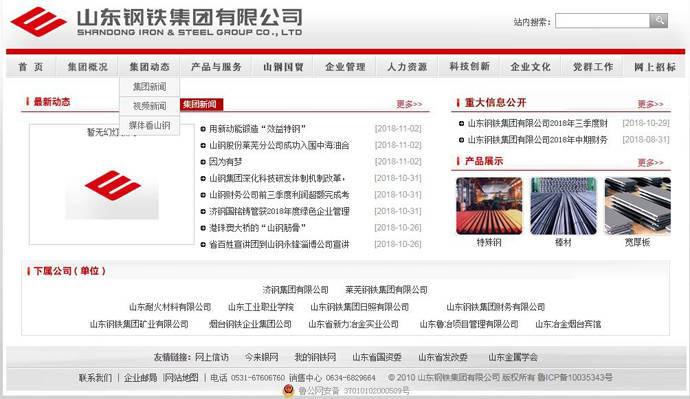690x399 pixels.
Task: Click the slideshow placeholder logo image
Action: (112, 190)
